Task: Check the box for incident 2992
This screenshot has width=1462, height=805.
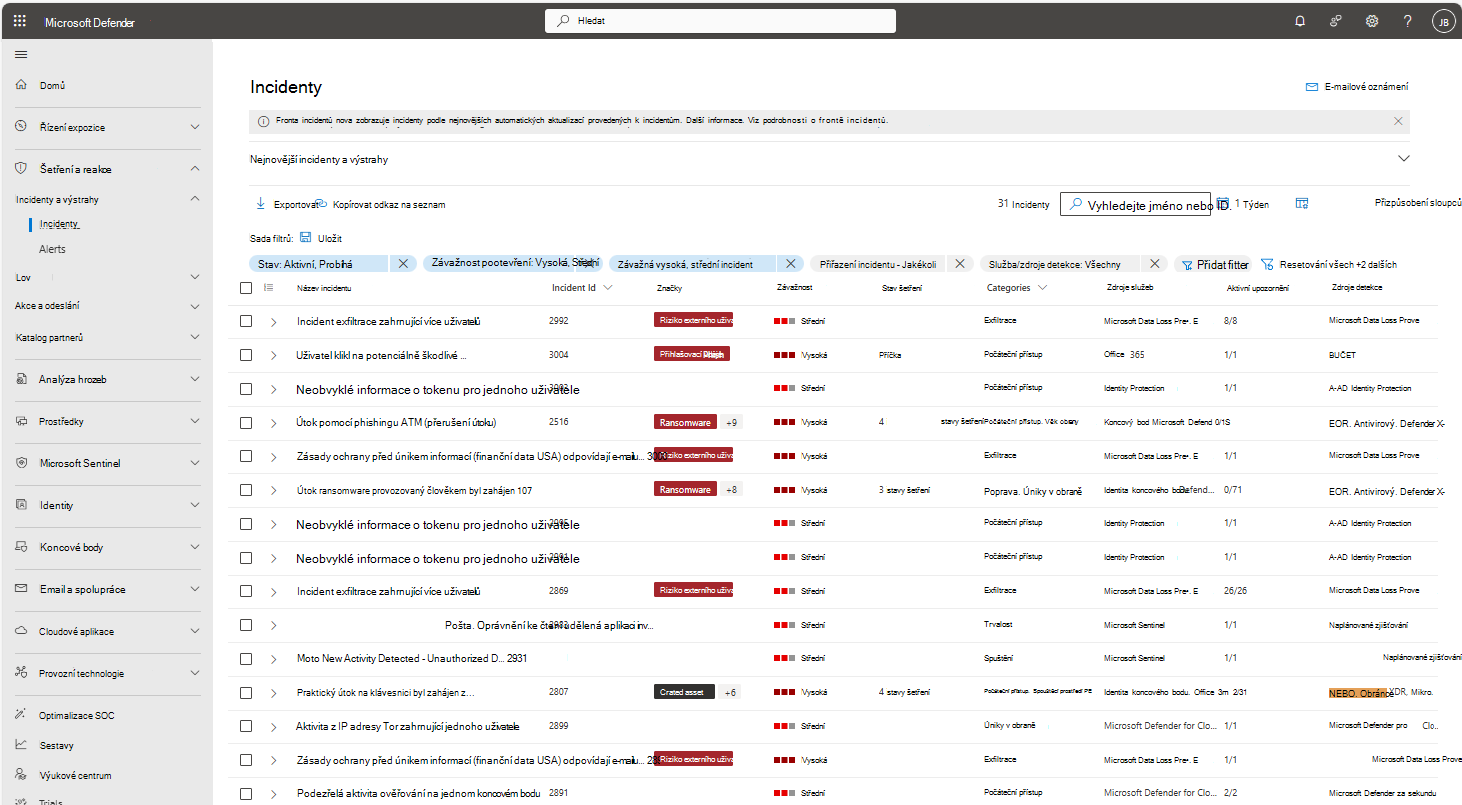Action: tap(246, 321)
